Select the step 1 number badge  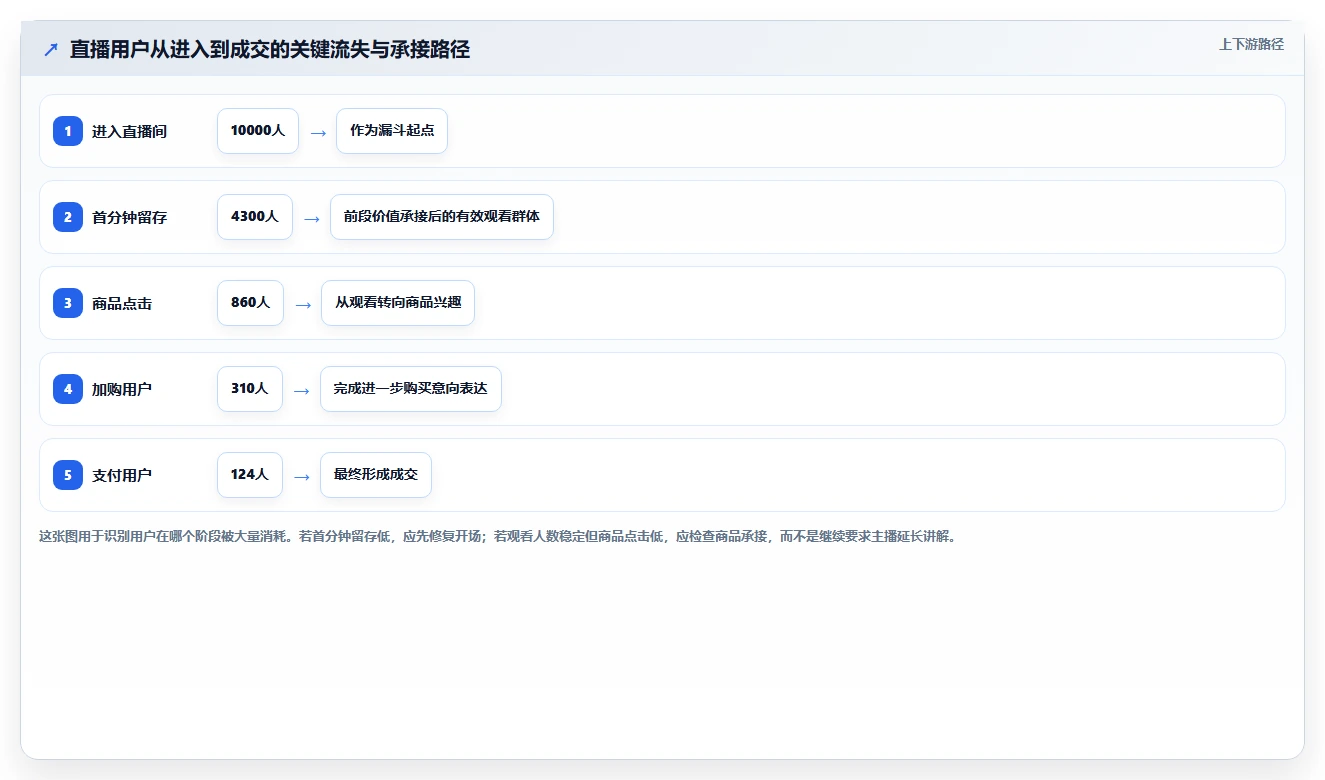68,131
